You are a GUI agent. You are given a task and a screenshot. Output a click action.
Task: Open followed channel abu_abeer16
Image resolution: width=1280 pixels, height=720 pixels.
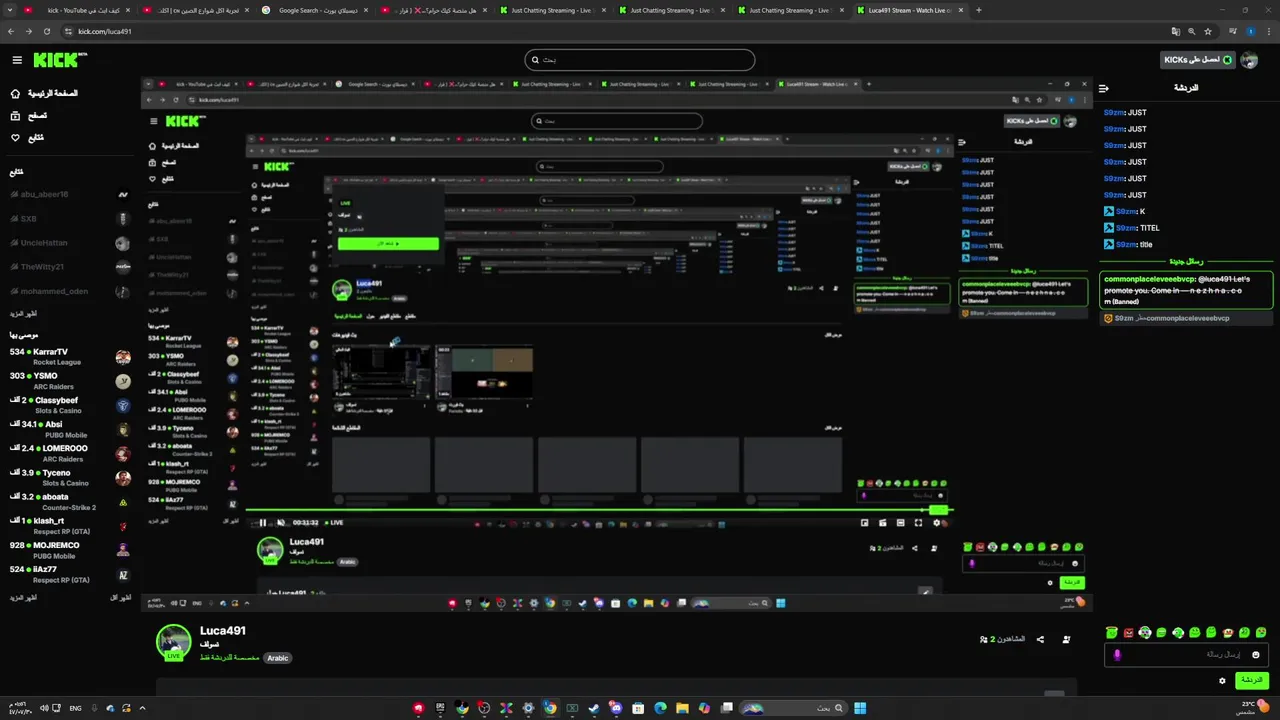coord(69,194)
